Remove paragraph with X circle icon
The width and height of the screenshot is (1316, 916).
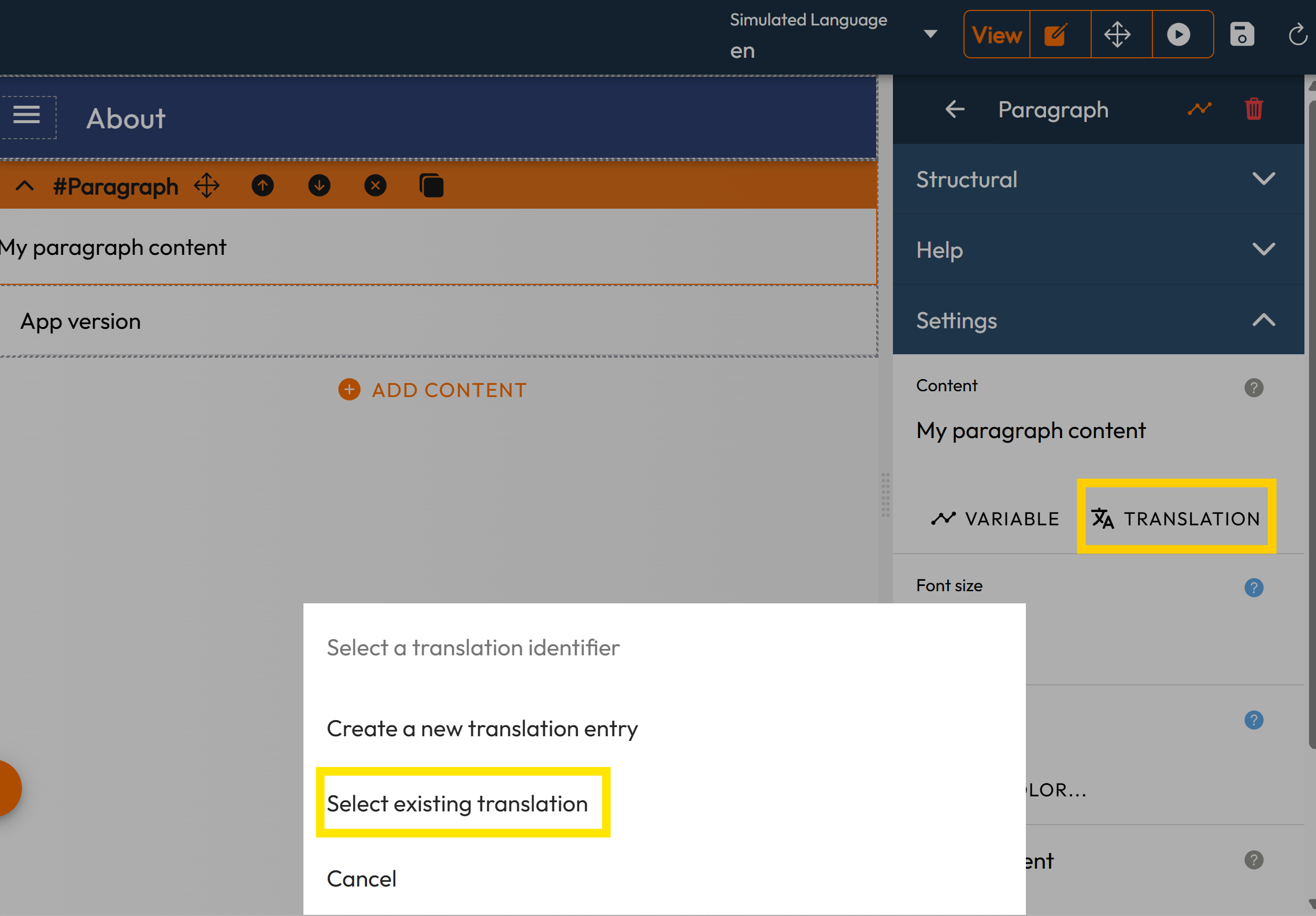click(375, 186)
